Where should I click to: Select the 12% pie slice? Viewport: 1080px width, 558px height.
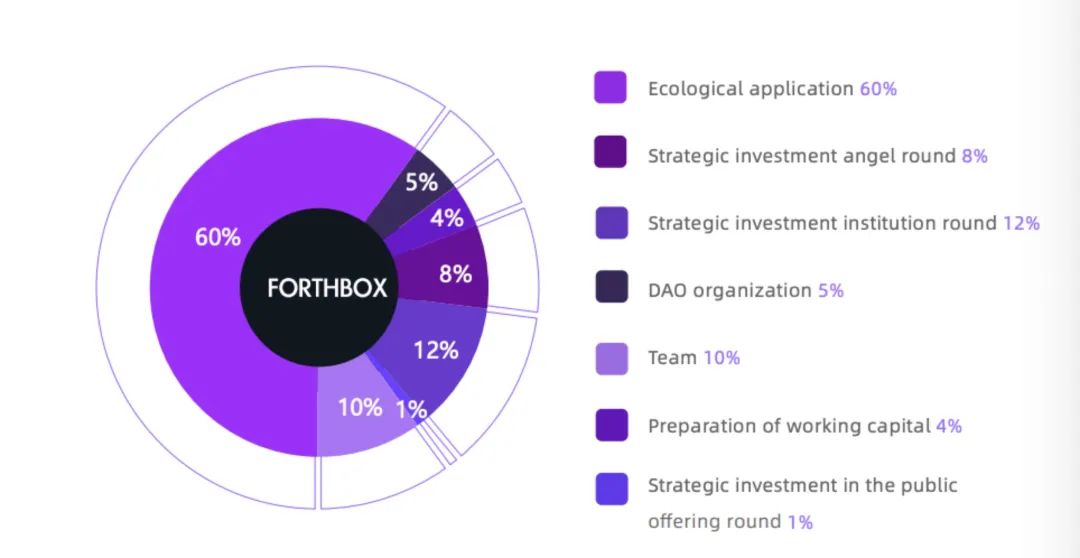tap(436, 349)
